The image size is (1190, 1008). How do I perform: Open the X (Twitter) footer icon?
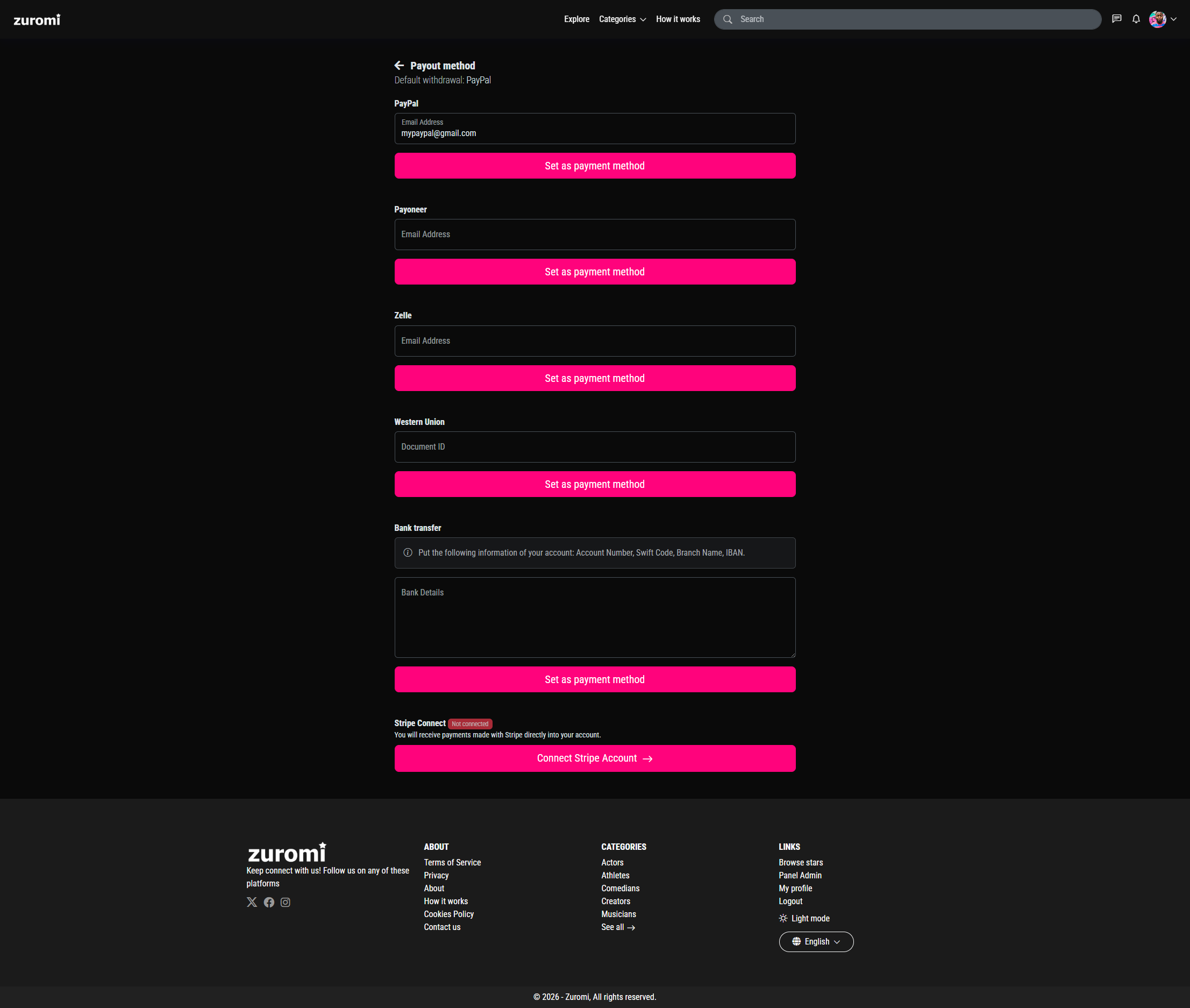pos(252,901)
